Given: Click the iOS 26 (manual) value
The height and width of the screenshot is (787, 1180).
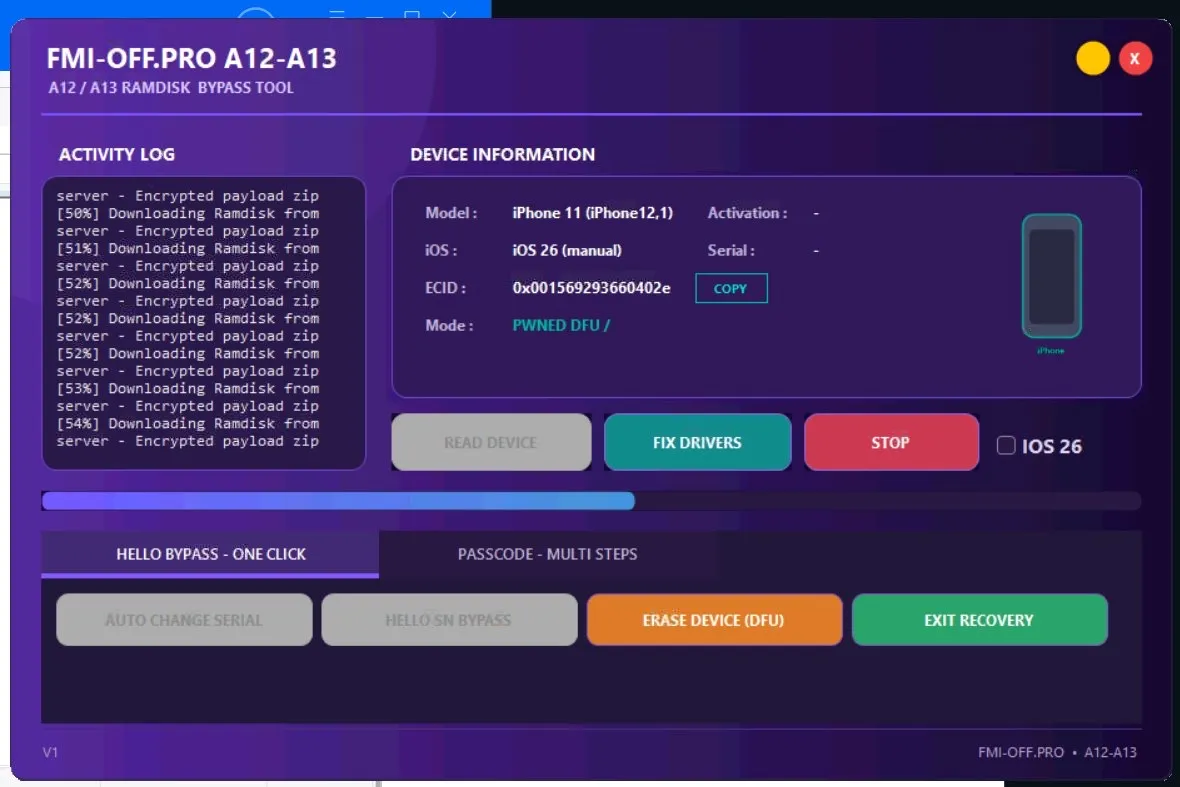Looking at the screenshot, I should tap(567, 251).
